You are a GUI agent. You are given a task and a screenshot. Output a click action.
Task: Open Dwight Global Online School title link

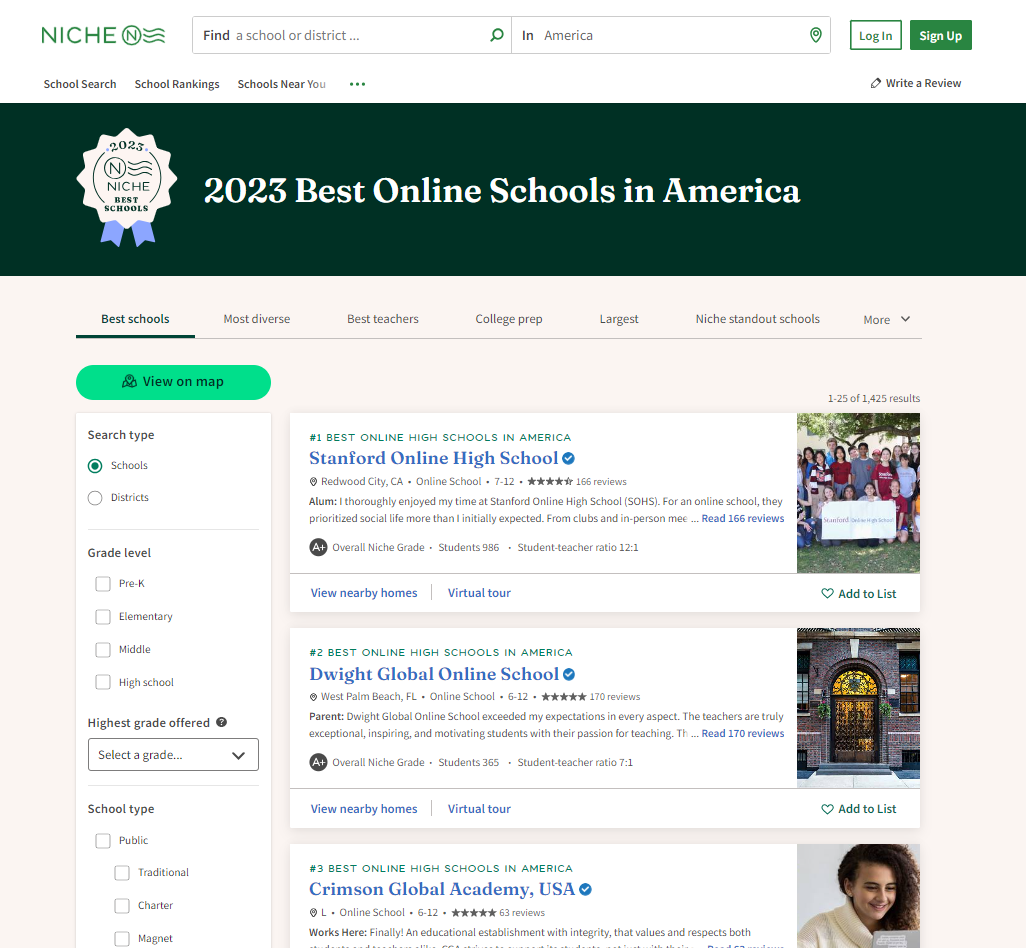[x=434, y=674]
